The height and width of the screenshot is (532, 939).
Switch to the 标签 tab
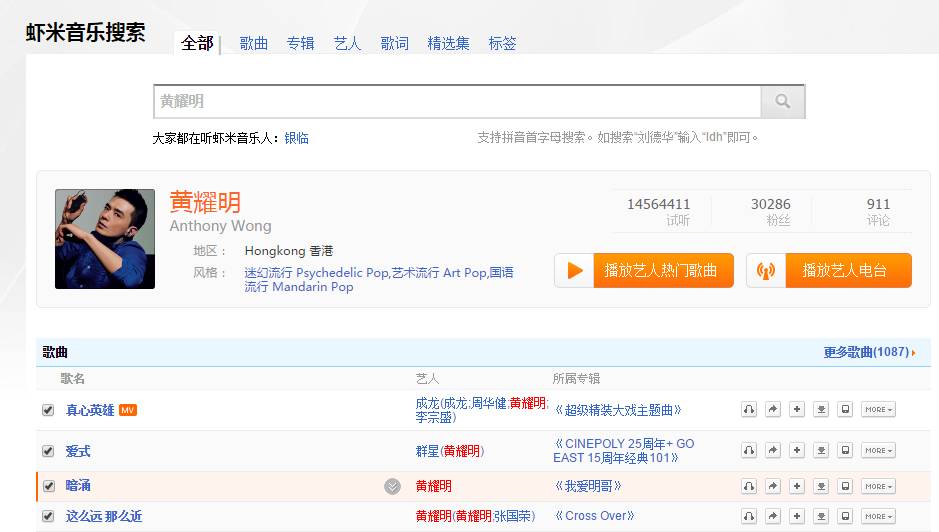coord(502,43)
